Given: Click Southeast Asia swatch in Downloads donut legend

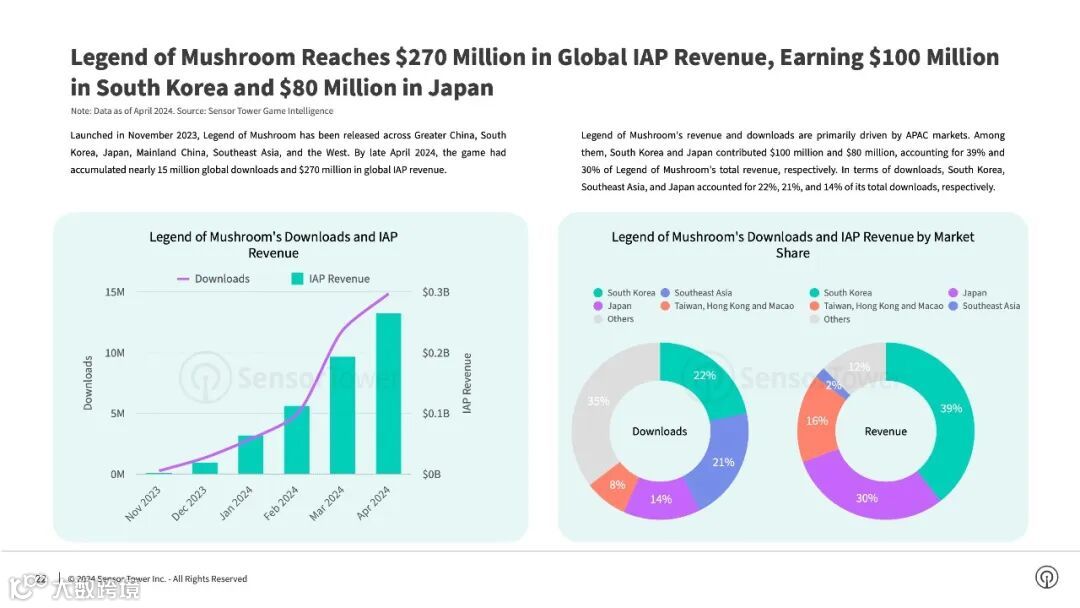Looking at the screenshot, I should [665, 293].
